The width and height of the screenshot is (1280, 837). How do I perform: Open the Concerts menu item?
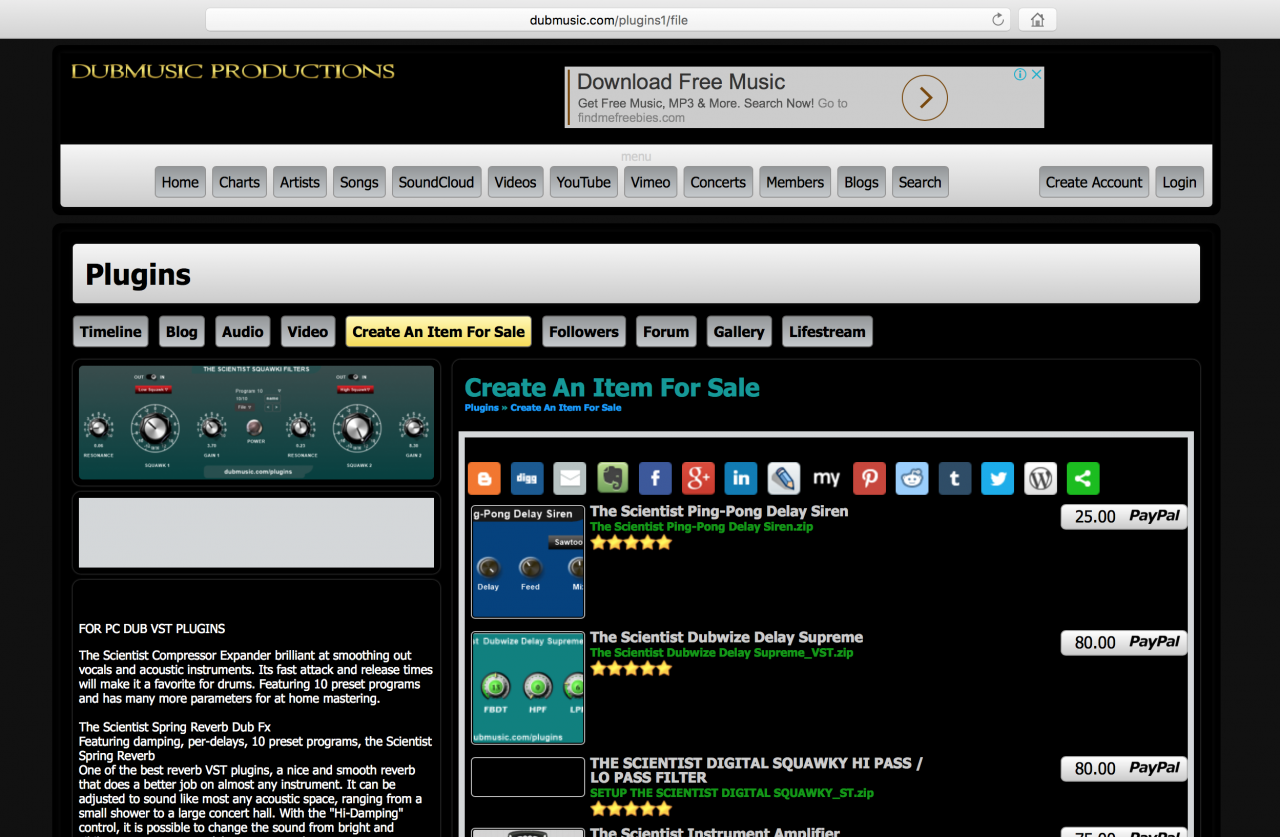coord(718,182)
